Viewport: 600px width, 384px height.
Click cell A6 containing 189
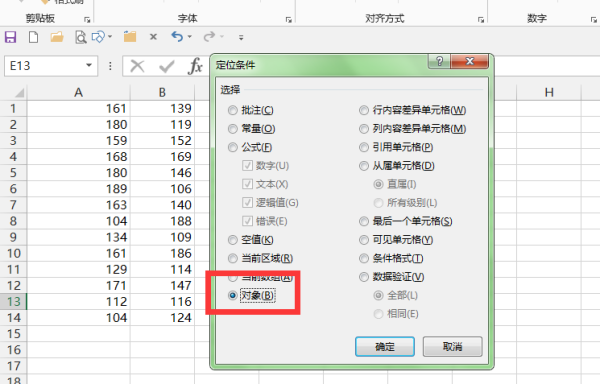78,189
